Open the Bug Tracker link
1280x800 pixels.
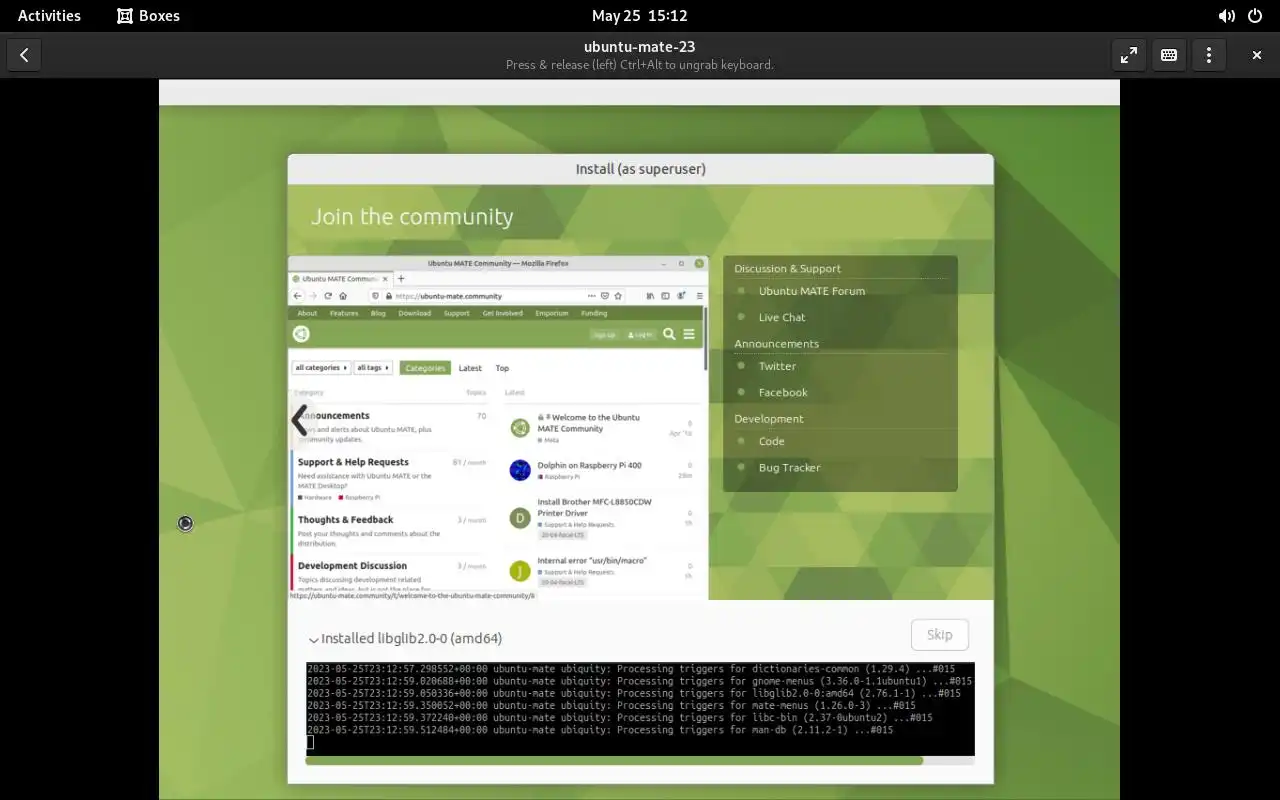pyautogui.click(x=789, y=468)
